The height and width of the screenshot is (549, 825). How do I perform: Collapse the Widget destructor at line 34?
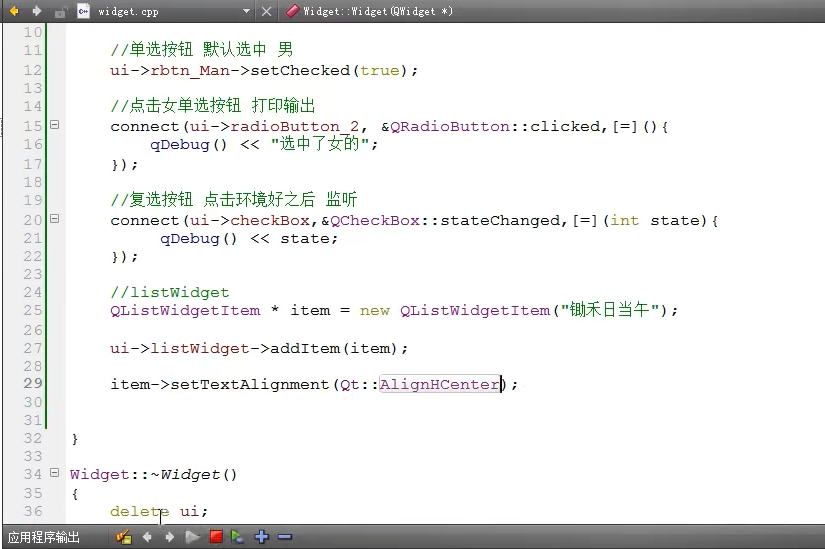54,473
